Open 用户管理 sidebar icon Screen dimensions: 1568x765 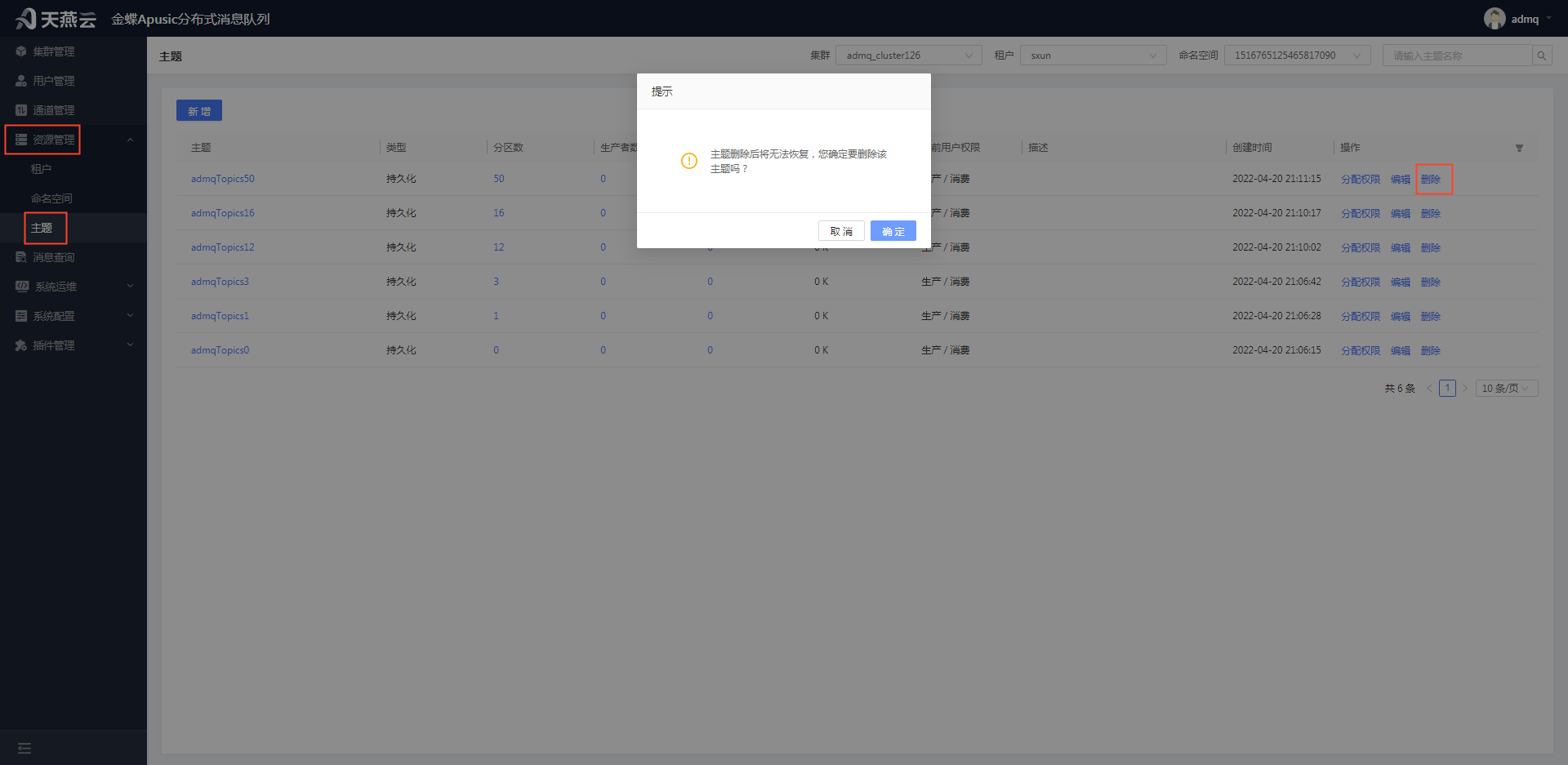[x=21, y=81]
